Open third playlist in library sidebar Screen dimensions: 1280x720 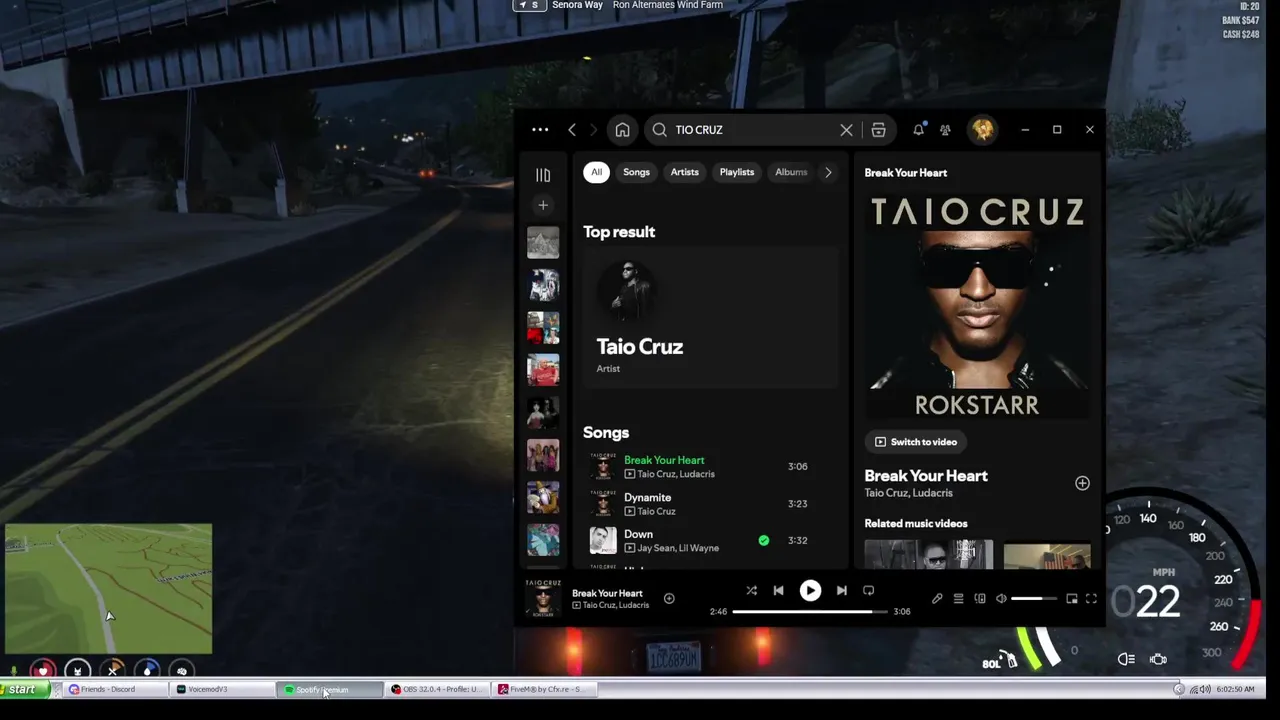click(x=543, y=328)
